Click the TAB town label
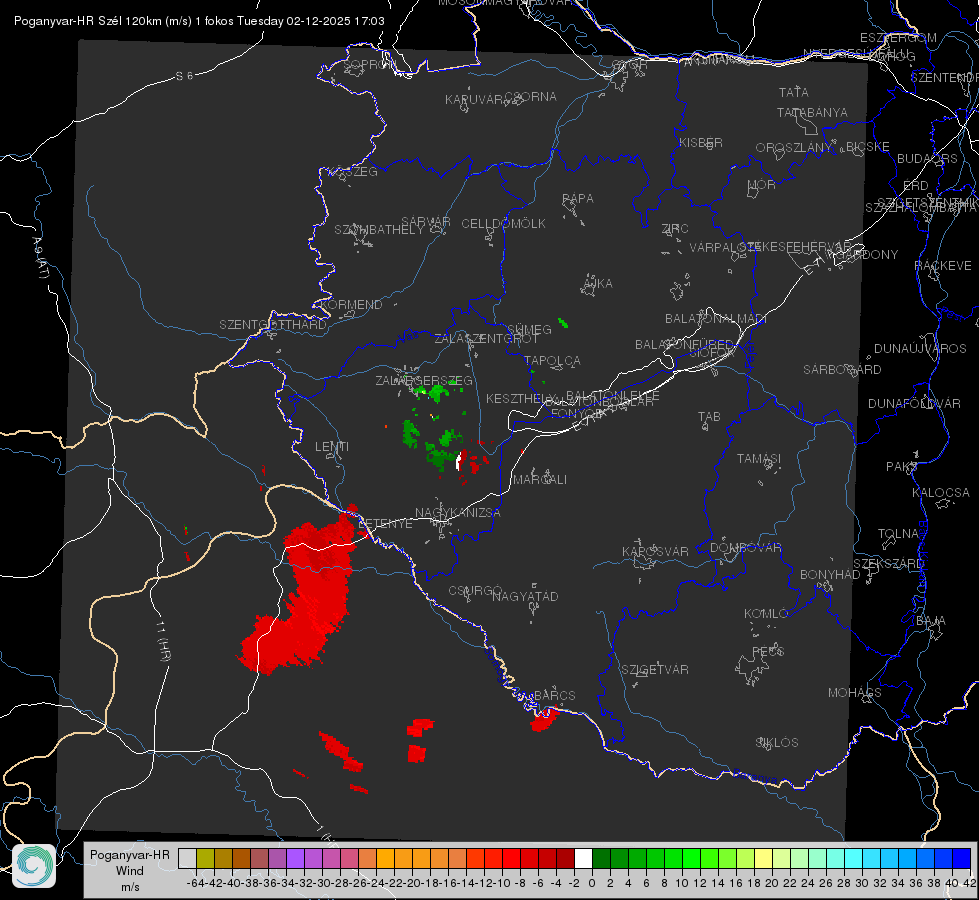 click(x=709, y=417)
